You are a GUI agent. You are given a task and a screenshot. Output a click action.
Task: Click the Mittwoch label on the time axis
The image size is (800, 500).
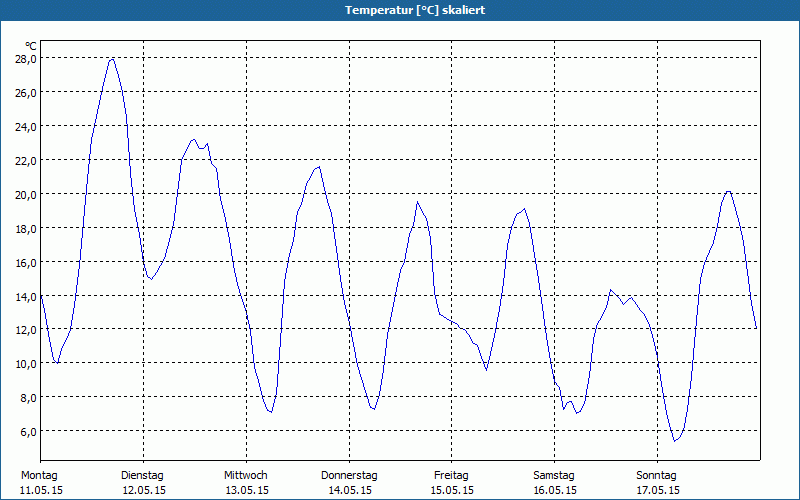click(245, 475)
